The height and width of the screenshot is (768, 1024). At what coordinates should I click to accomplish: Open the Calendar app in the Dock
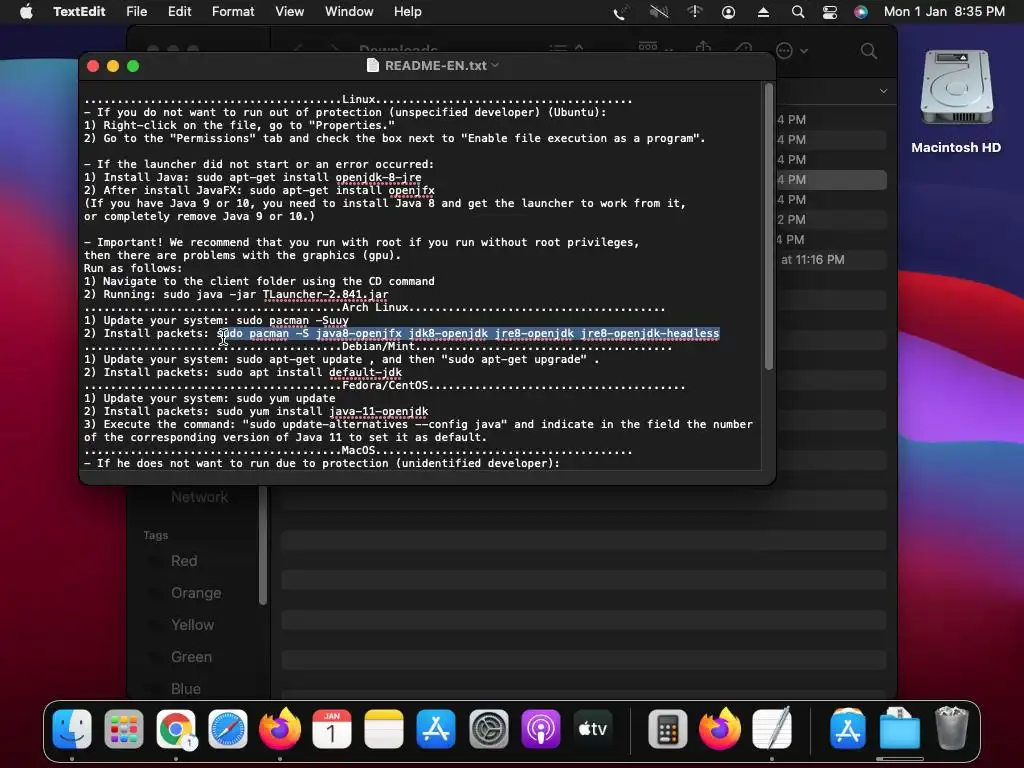[x=332, y=729]
